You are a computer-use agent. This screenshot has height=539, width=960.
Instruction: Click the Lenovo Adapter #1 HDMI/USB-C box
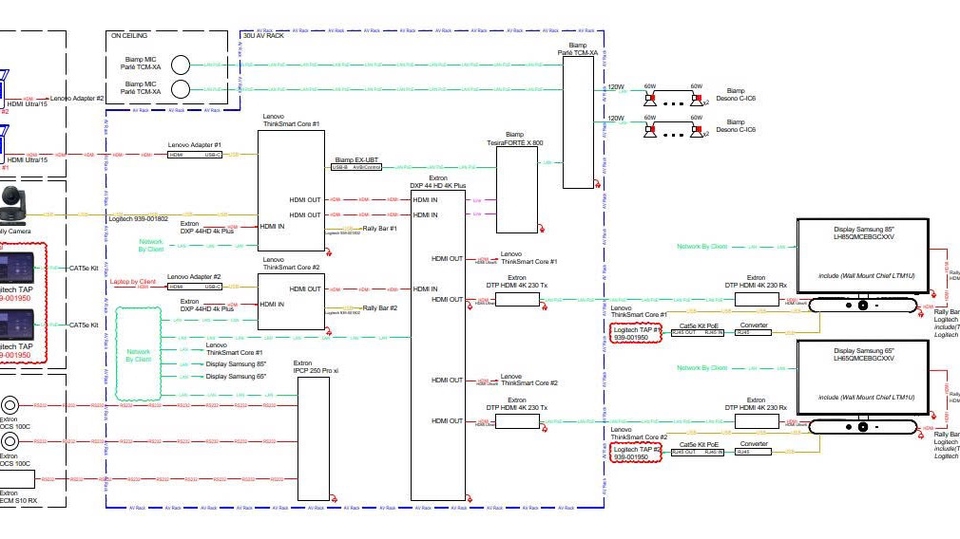point(195,155)
